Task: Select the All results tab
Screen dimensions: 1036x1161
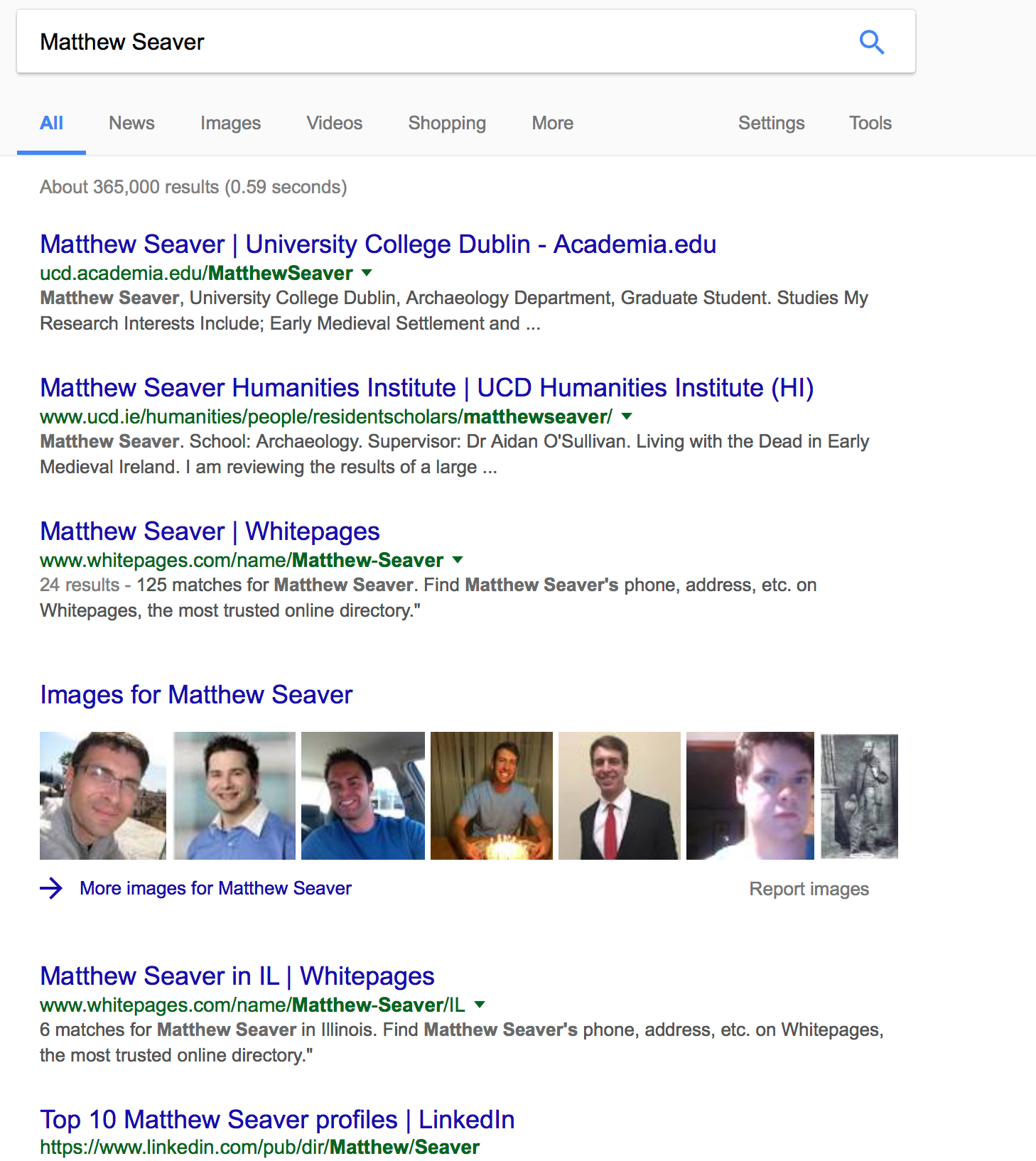Action: 51,123
